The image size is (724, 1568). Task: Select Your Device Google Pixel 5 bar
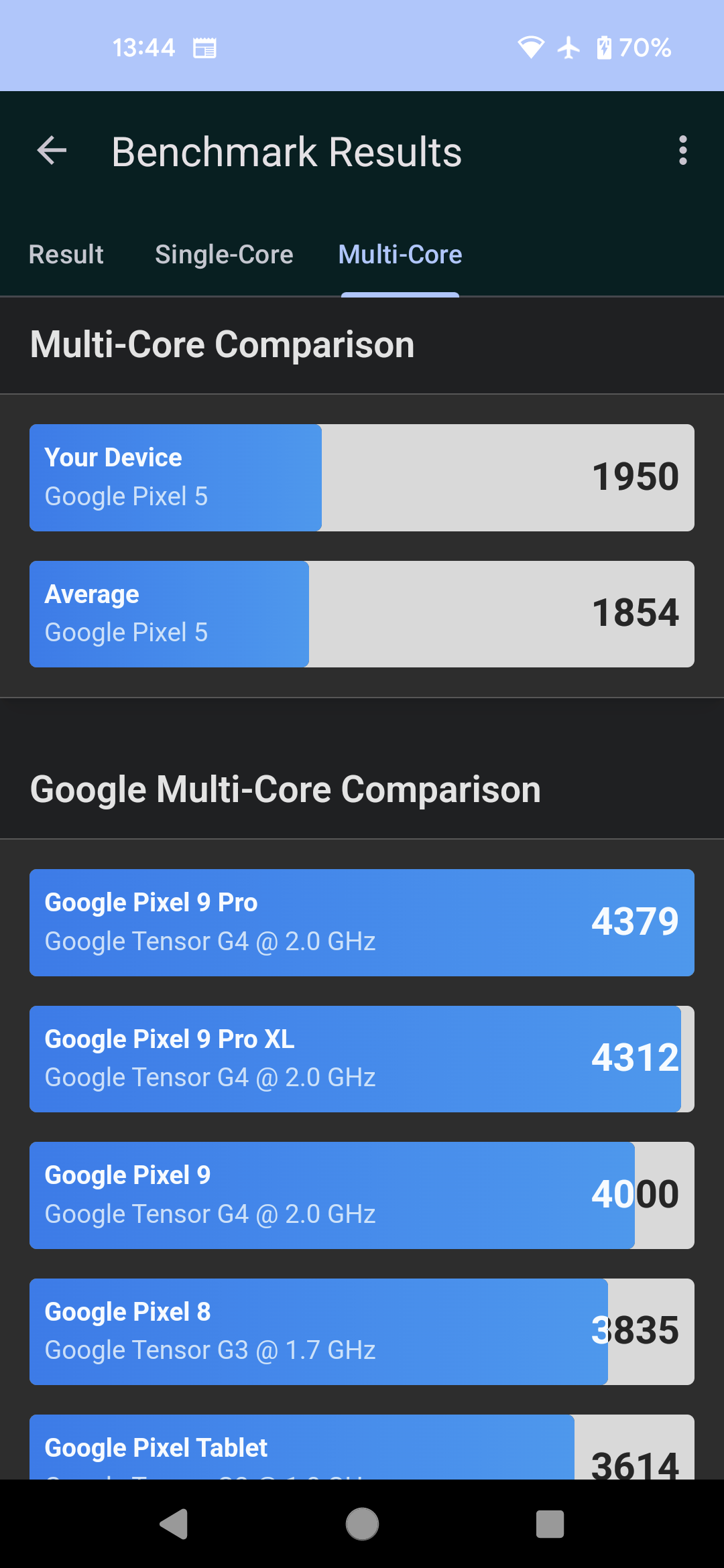[x=362, y=478]
